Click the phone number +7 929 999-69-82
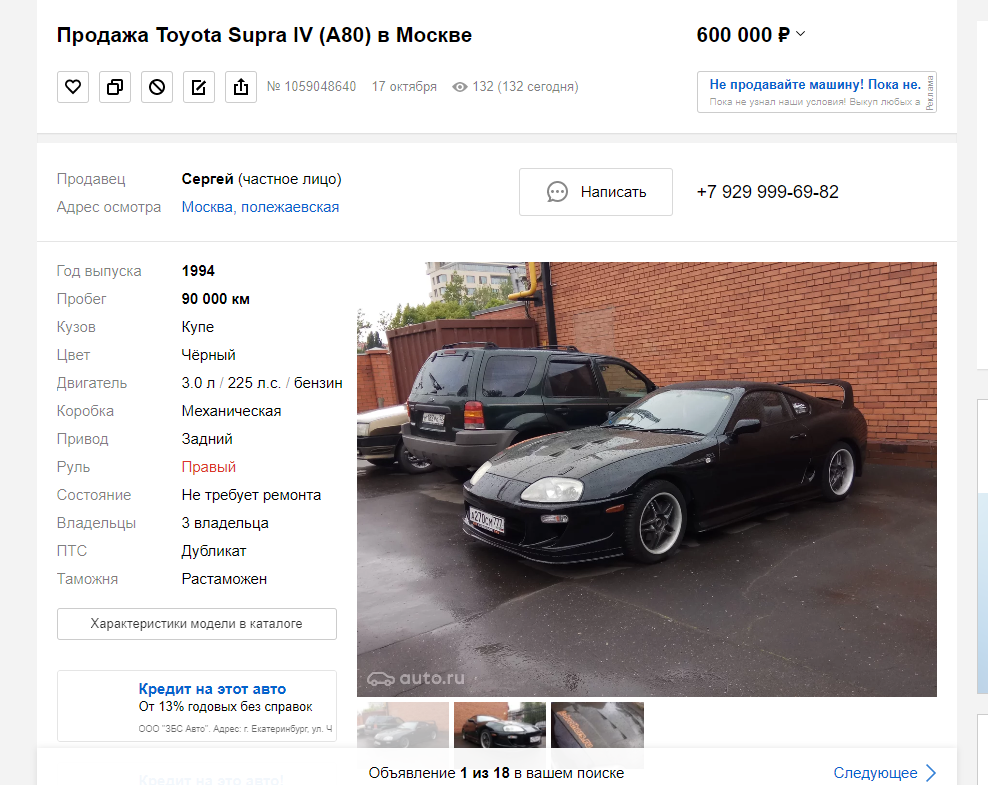The height and width of the screenshot is (785, 988). tap(767, 192)
